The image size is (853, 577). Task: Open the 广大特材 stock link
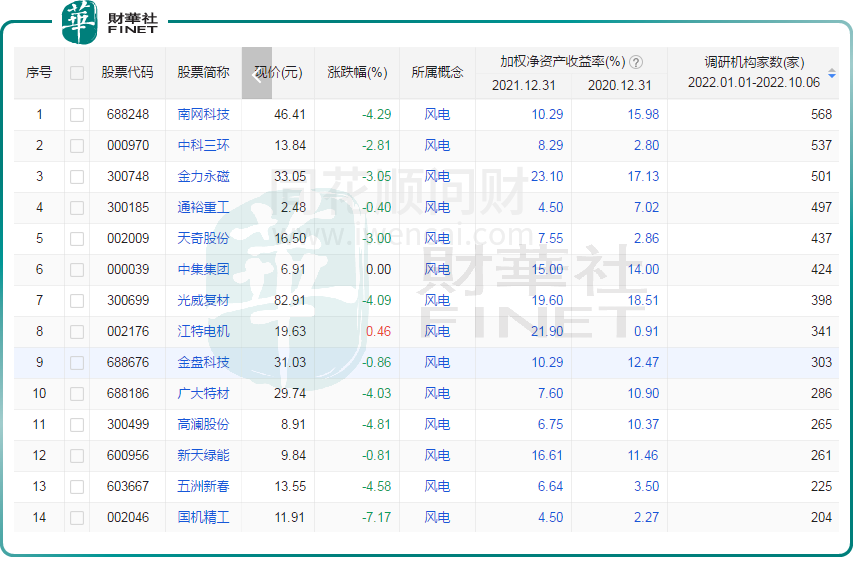(x=203, y=393)
